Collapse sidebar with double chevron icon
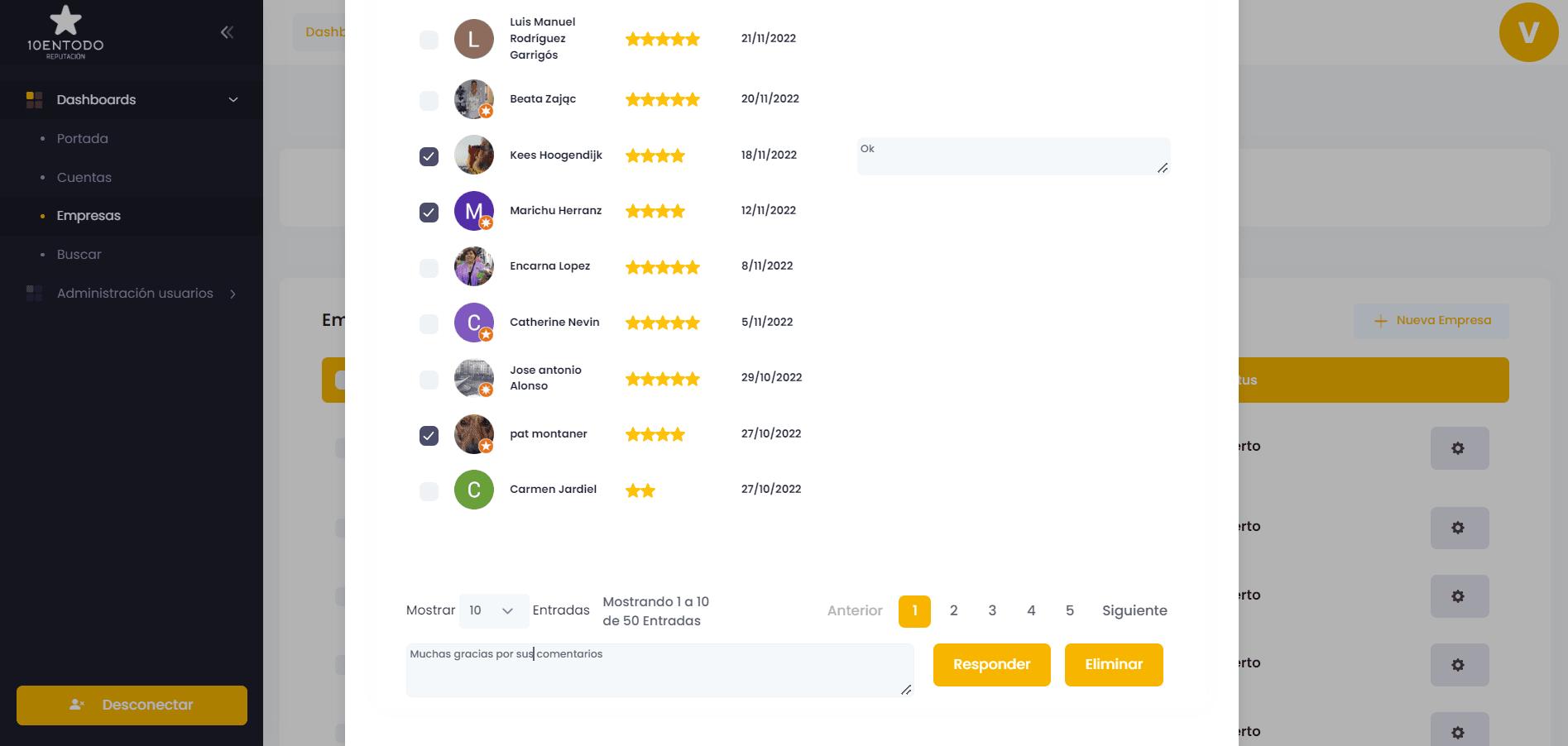The image size is (1568, 746). click(x=227, y=32)
